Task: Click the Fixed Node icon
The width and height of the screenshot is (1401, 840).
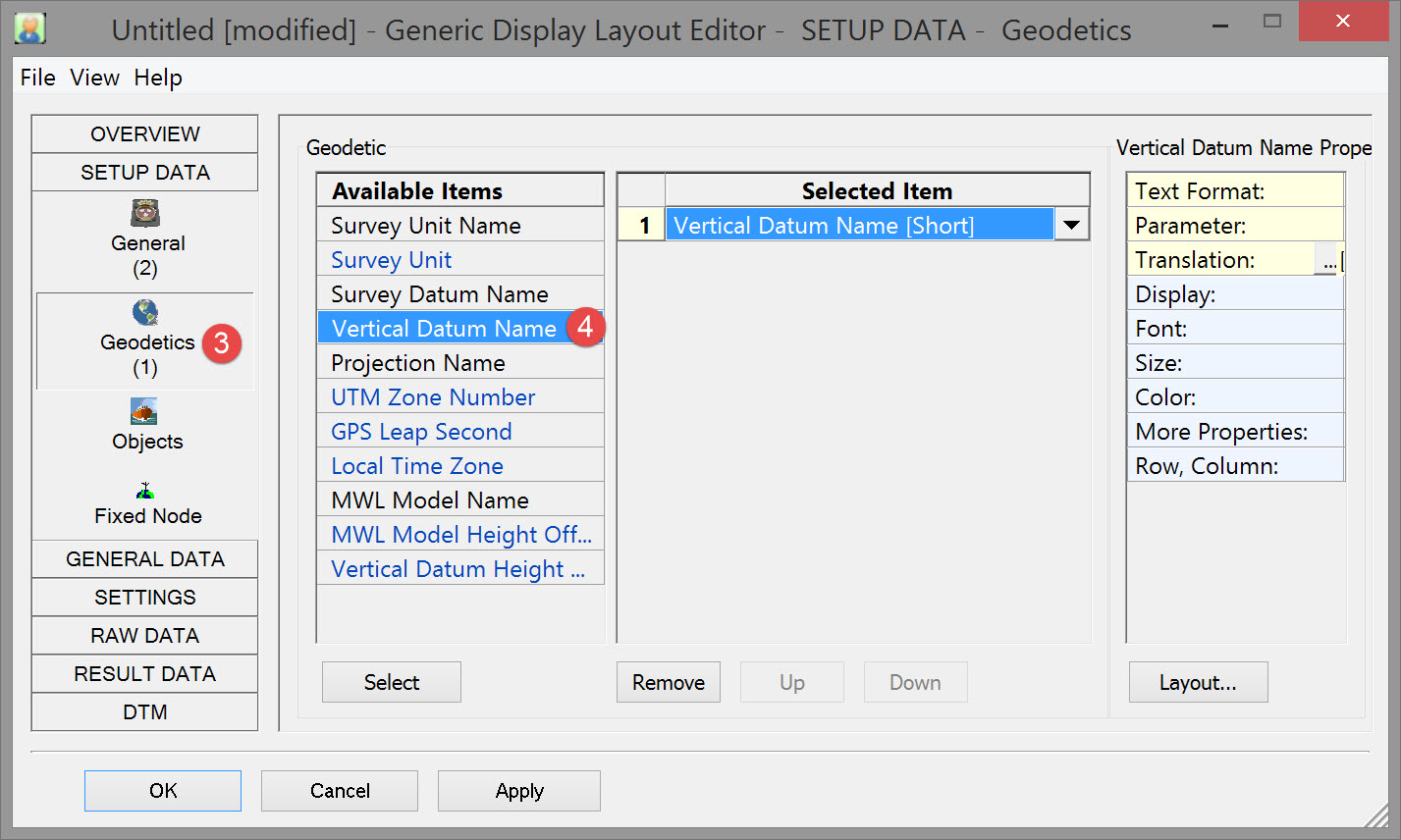Action: tap(145, 491)
